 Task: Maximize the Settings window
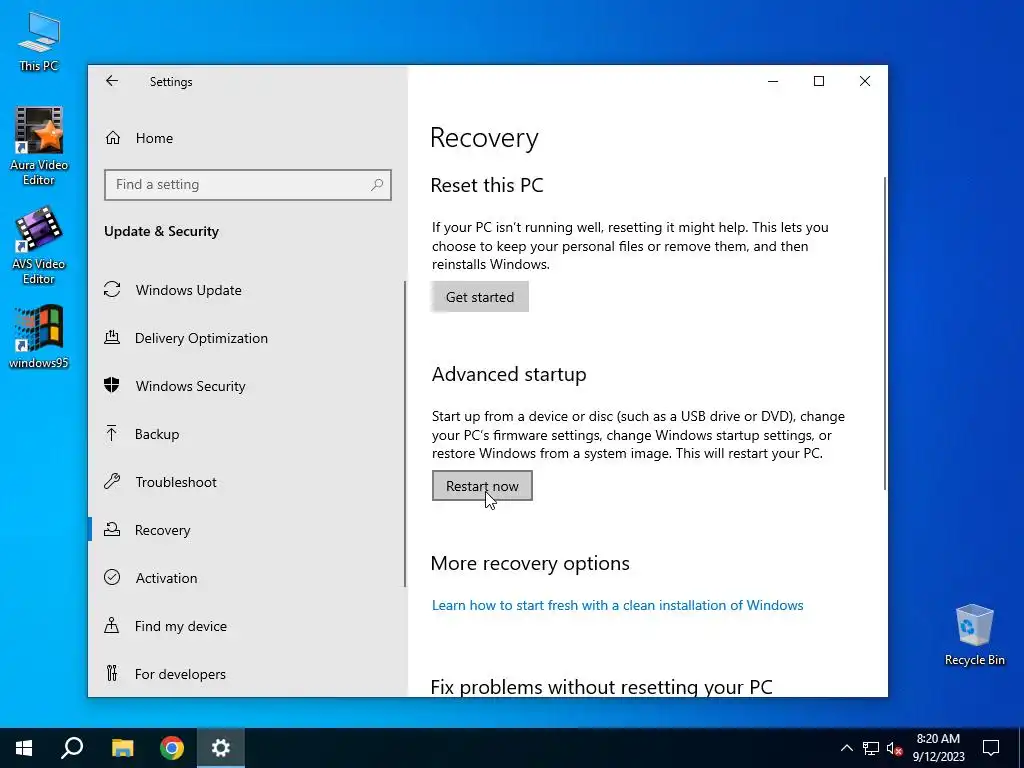tap(819, 81)
